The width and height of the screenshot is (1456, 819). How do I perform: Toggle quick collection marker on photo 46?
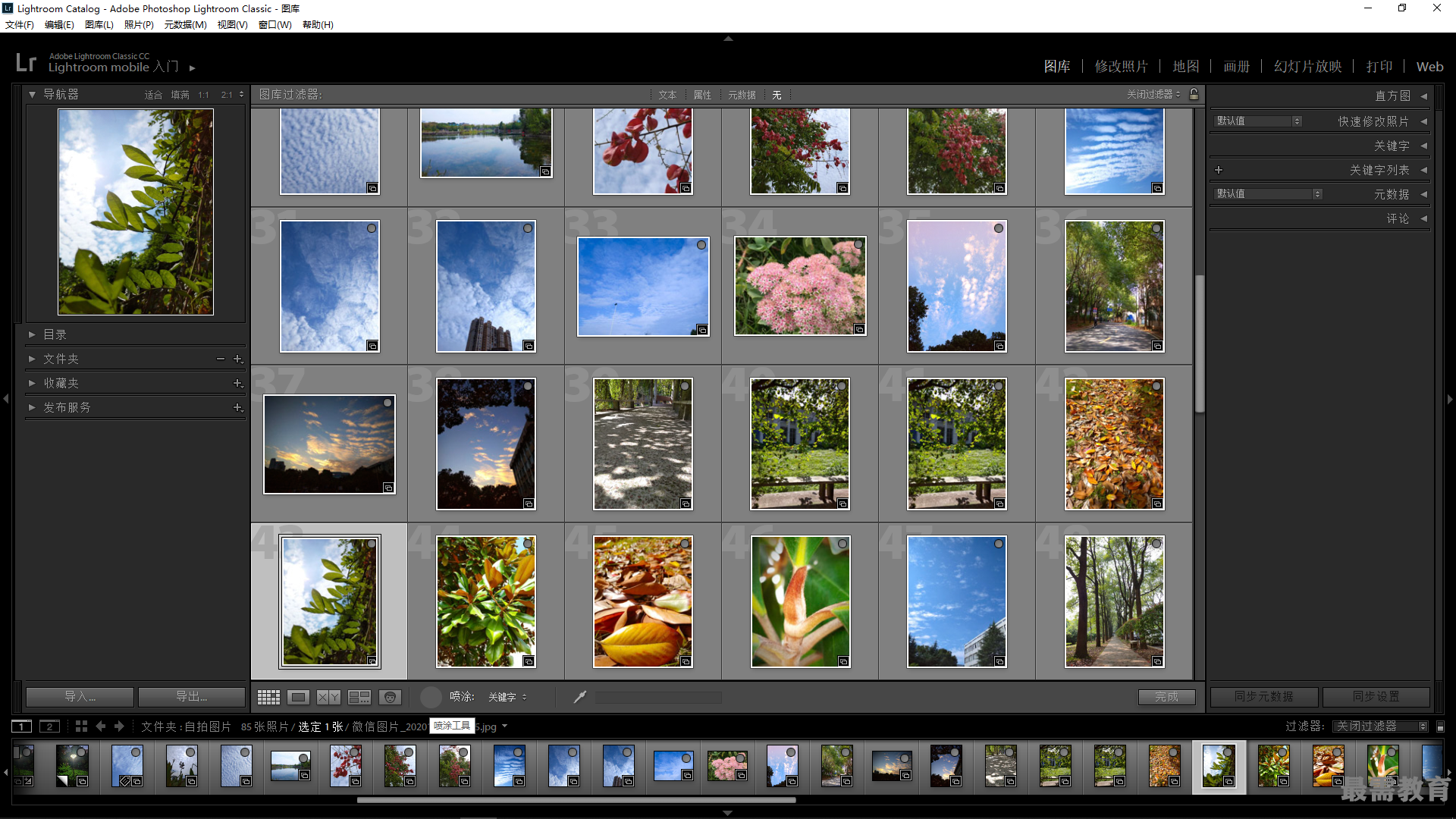843,544
